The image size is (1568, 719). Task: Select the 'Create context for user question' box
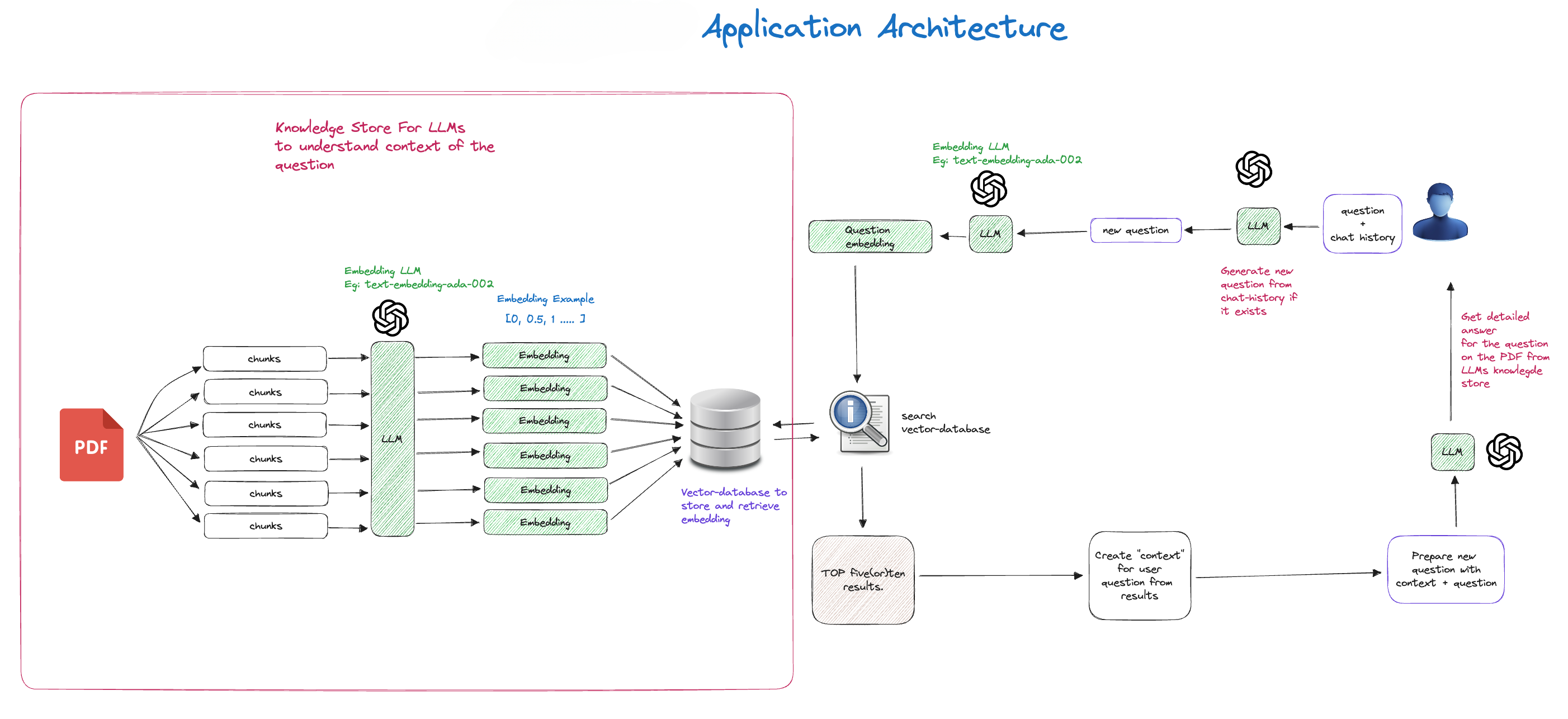[x=1140, y=575]
